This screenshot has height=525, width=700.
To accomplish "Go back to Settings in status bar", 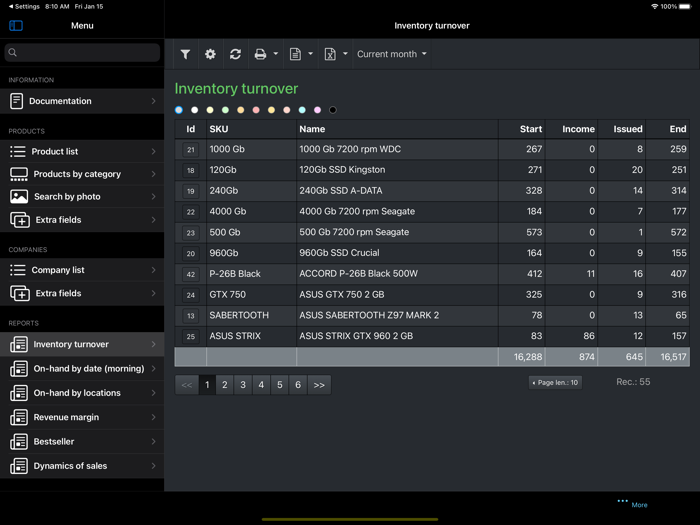I will (24, 6).
